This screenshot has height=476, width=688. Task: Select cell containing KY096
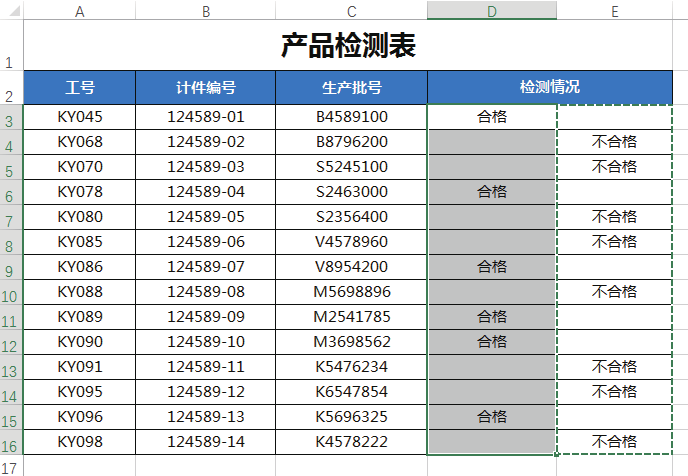79,417
